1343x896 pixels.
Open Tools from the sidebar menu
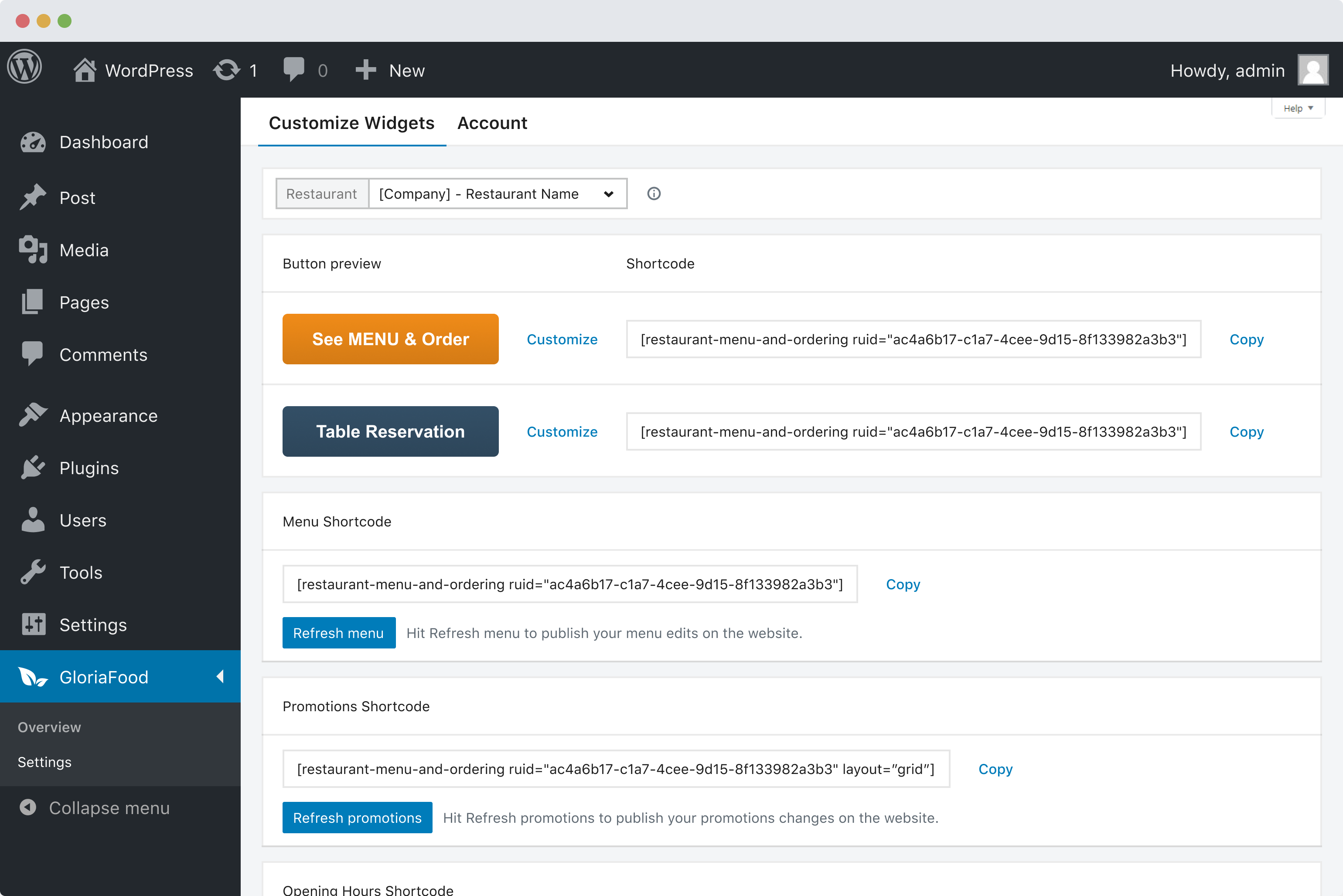click(81, 573)
